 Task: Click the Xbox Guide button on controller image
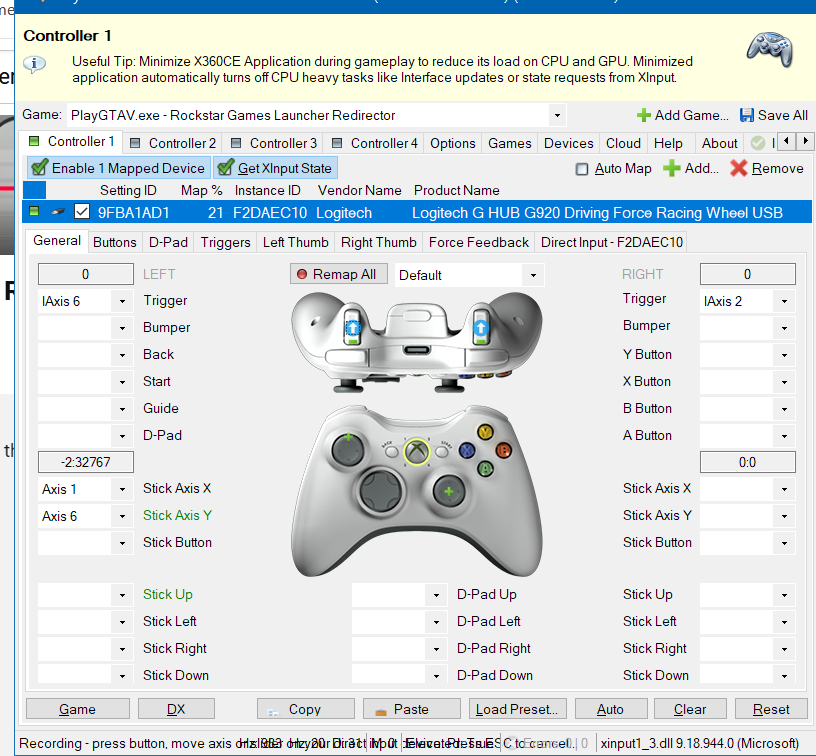pos(416,451)
